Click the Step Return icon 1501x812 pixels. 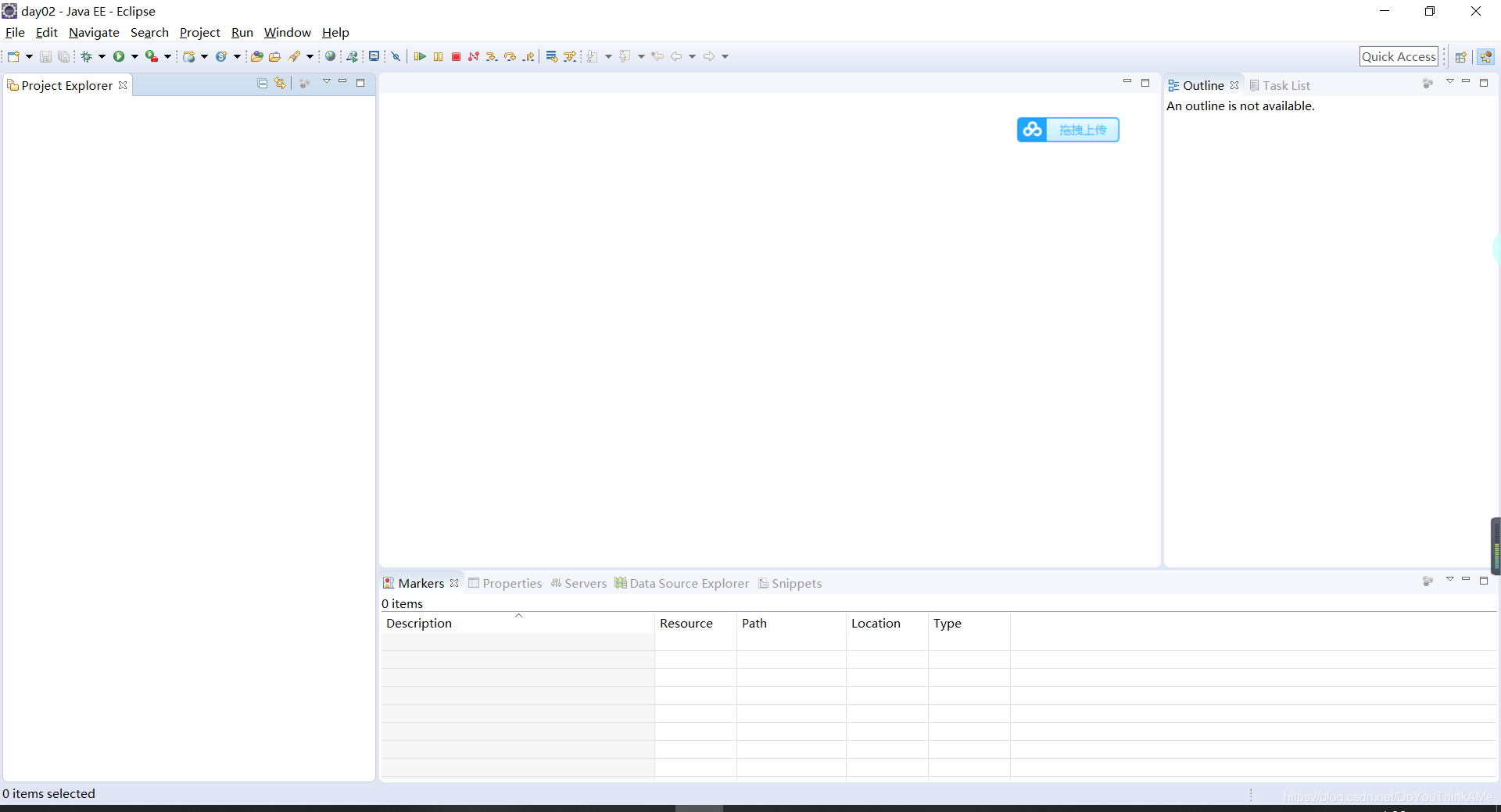(528, 56)
